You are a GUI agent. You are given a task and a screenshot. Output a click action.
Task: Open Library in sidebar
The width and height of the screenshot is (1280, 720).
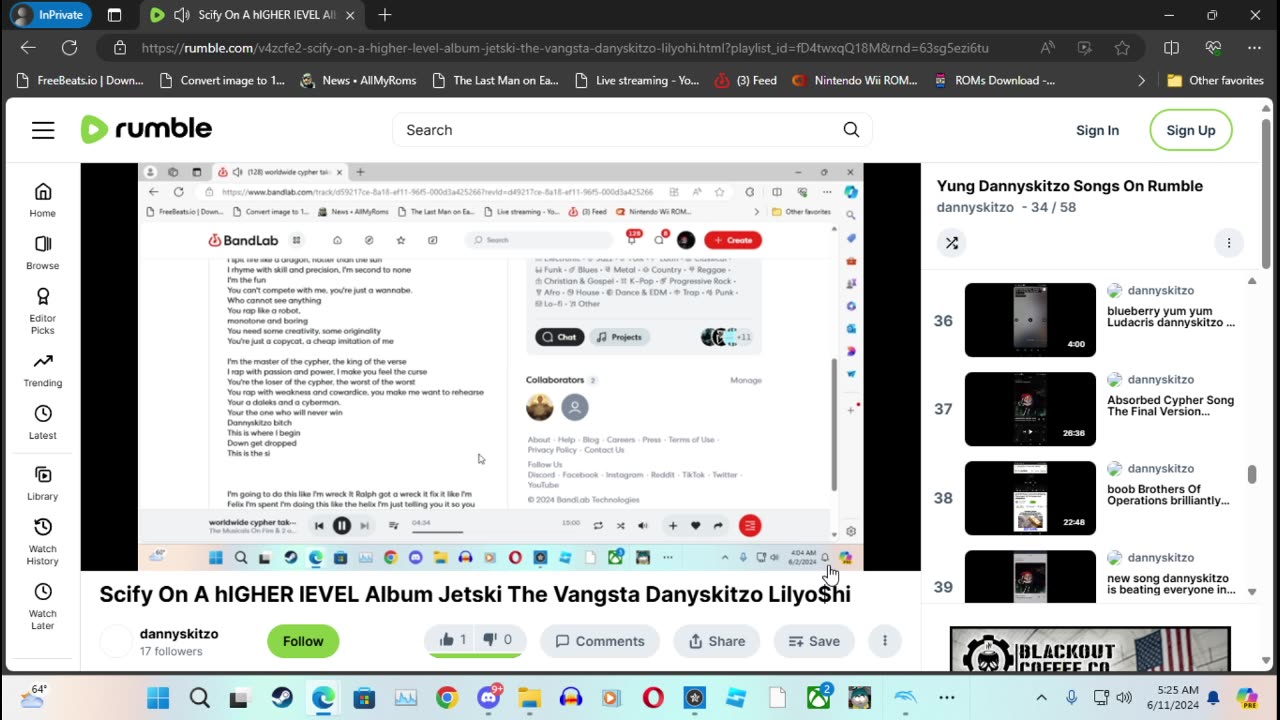42,483
